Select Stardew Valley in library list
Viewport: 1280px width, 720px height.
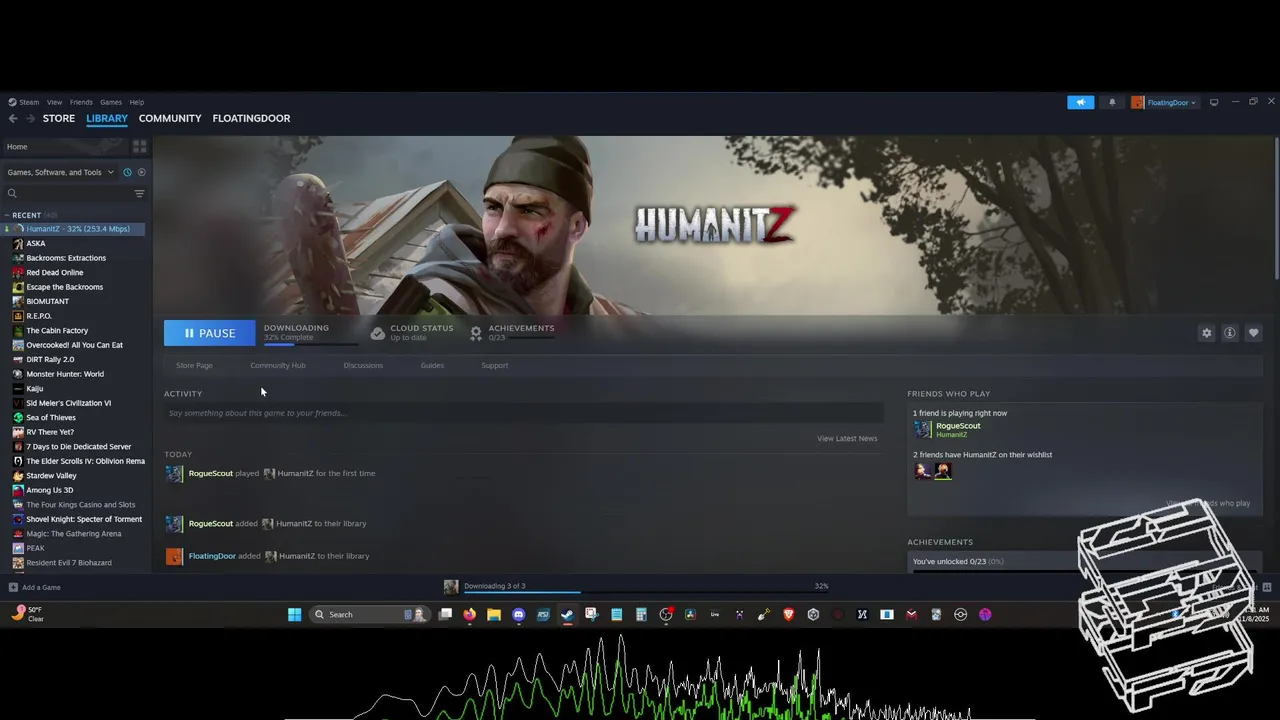point(51,476)
